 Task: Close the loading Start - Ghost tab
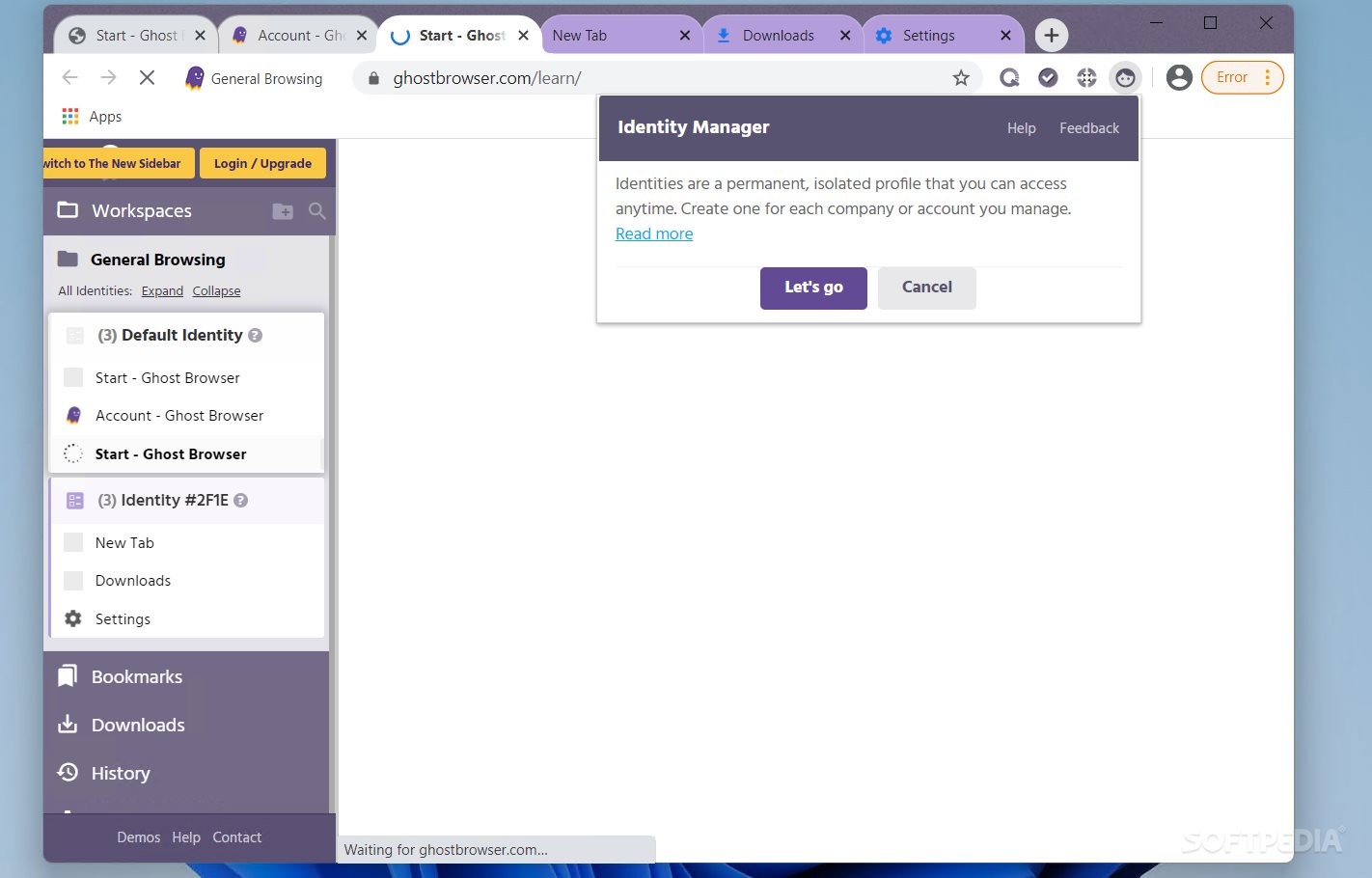point(523,36)
